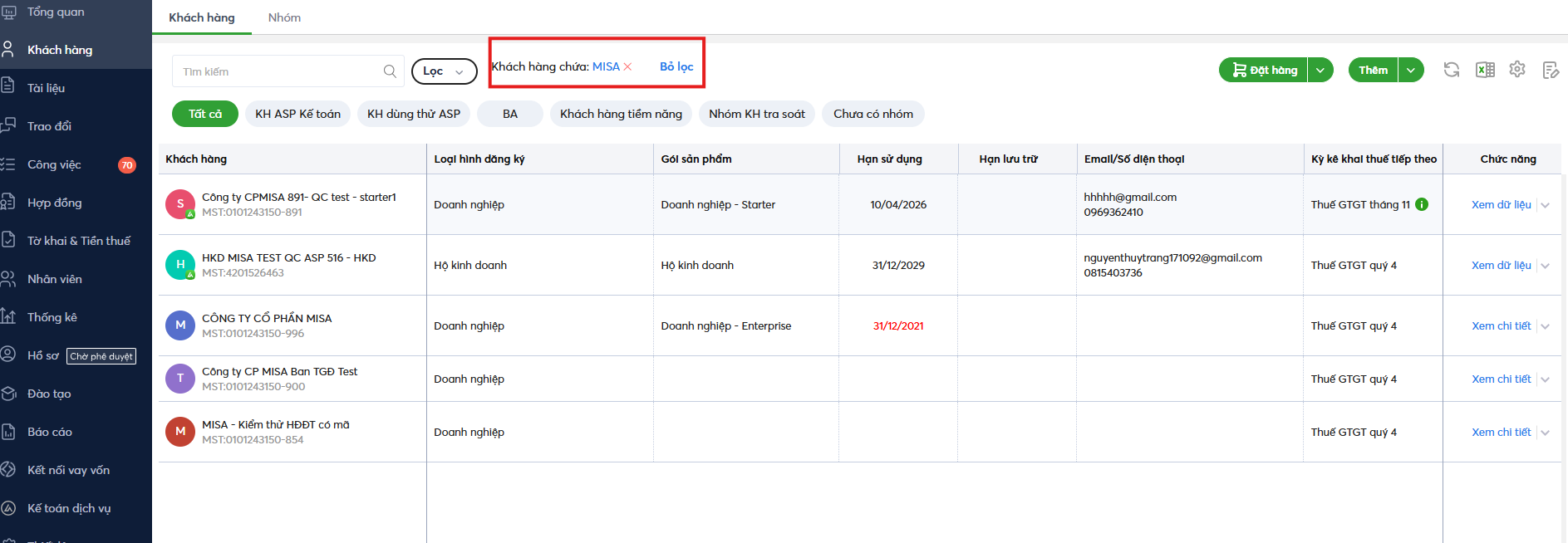
Task: Remove the MISA filter with the X icon
Action: (x=627, y=67)
